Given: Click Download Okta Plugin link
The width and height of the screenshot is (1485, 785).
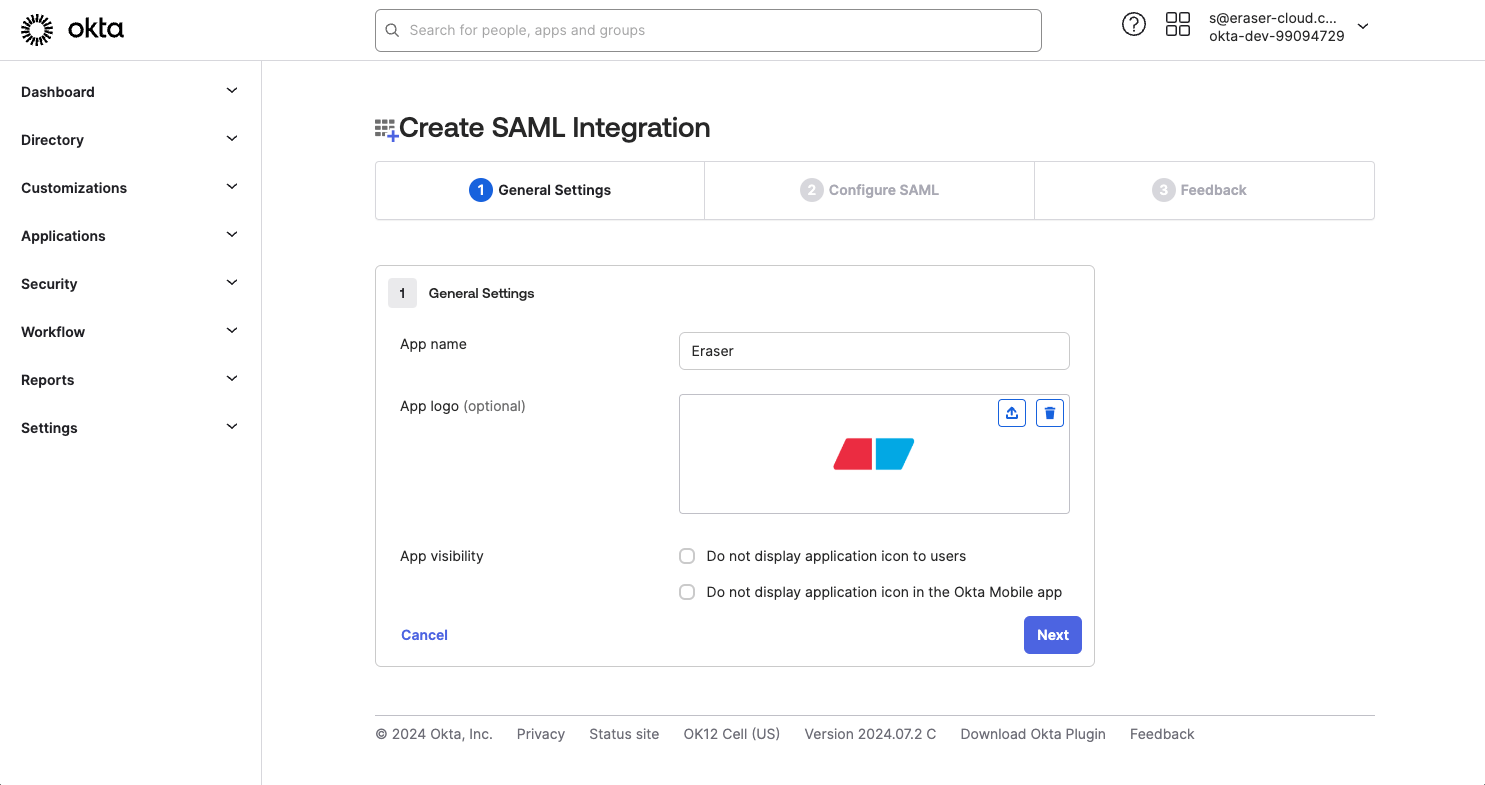Looking at the screenshot, I should point(1033,734).
